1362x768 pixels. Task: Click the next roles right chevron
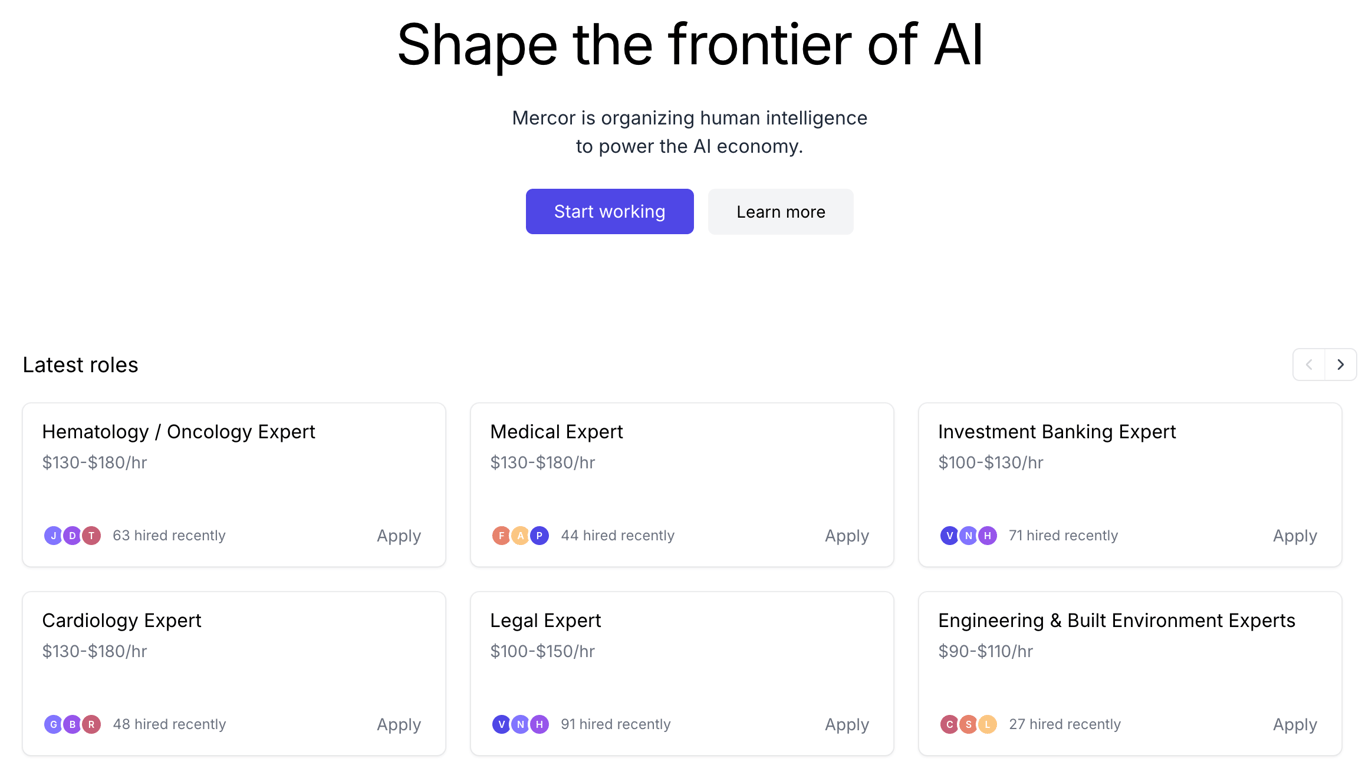(1340, 365)
